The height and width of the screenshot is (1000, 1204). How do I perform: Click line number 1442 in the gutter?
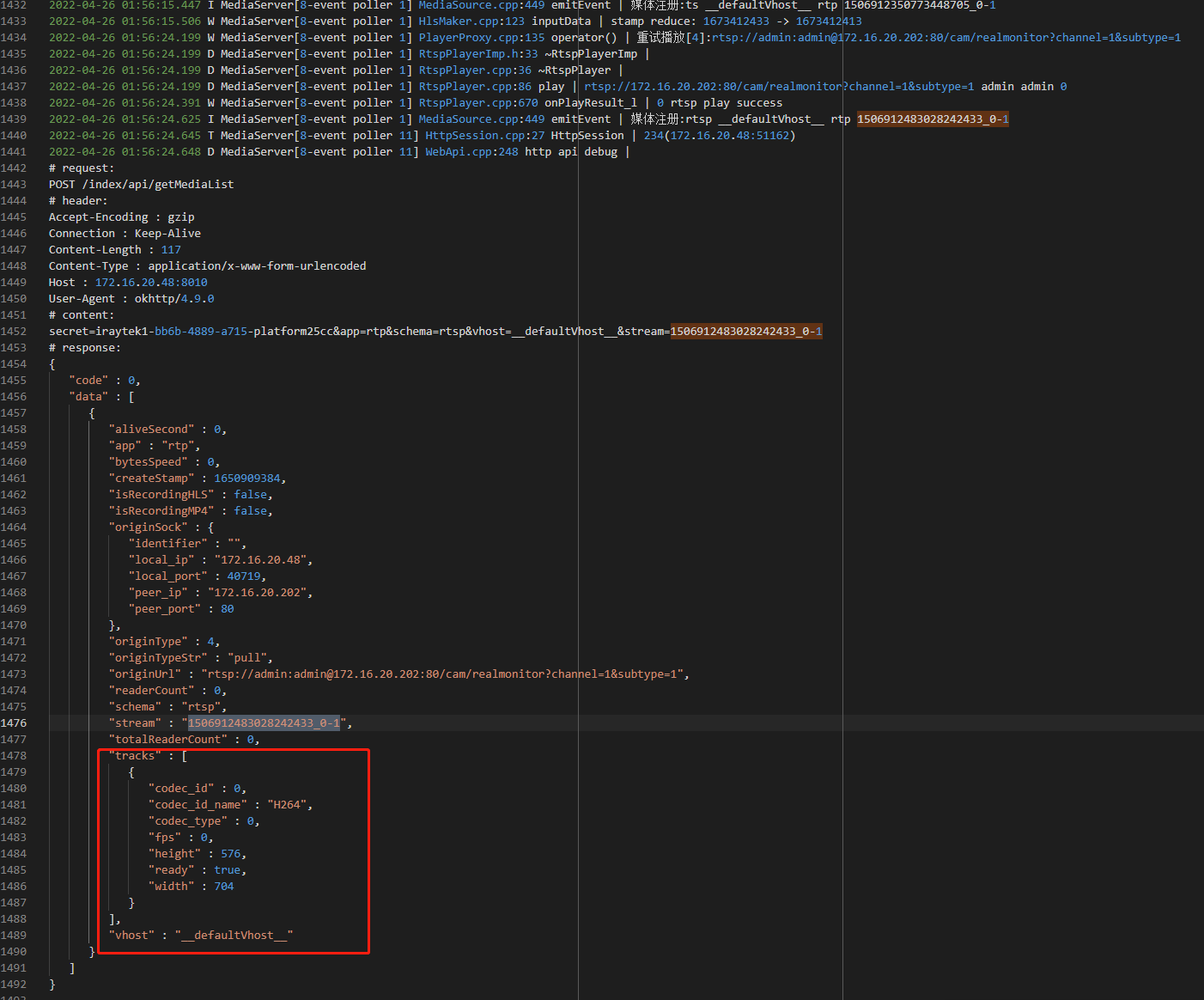tap(14, 168)
